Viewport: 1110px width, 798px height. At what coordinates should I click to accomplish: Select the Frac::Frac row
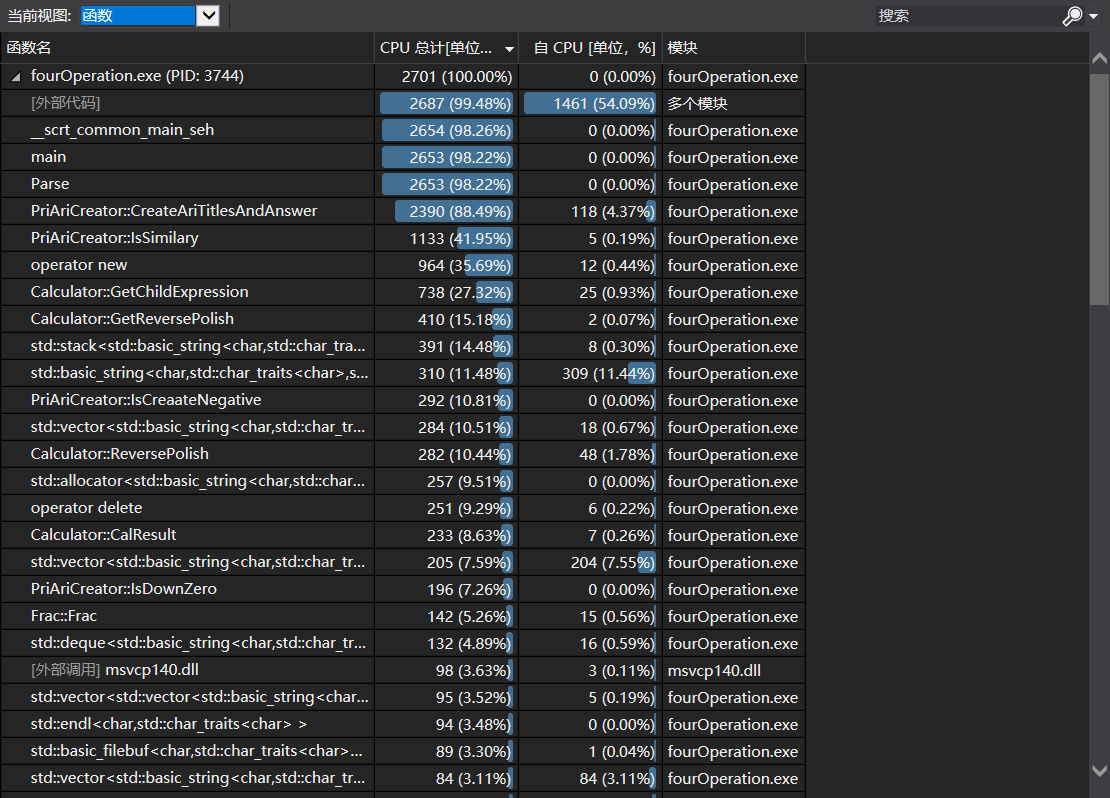pyautogui.click(x=402, y=616)
